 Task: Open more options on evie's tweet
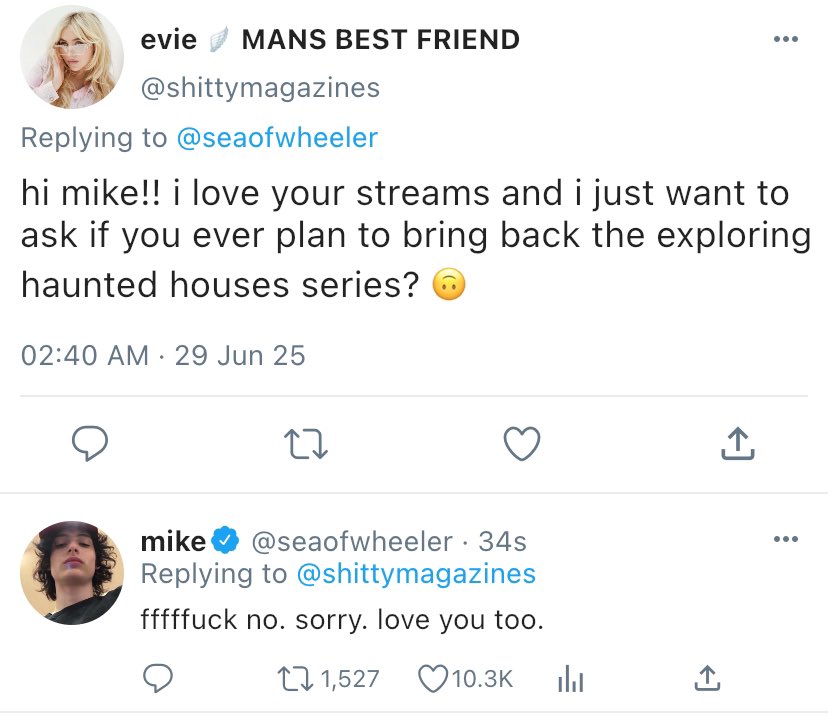click(x=786, y=41)
